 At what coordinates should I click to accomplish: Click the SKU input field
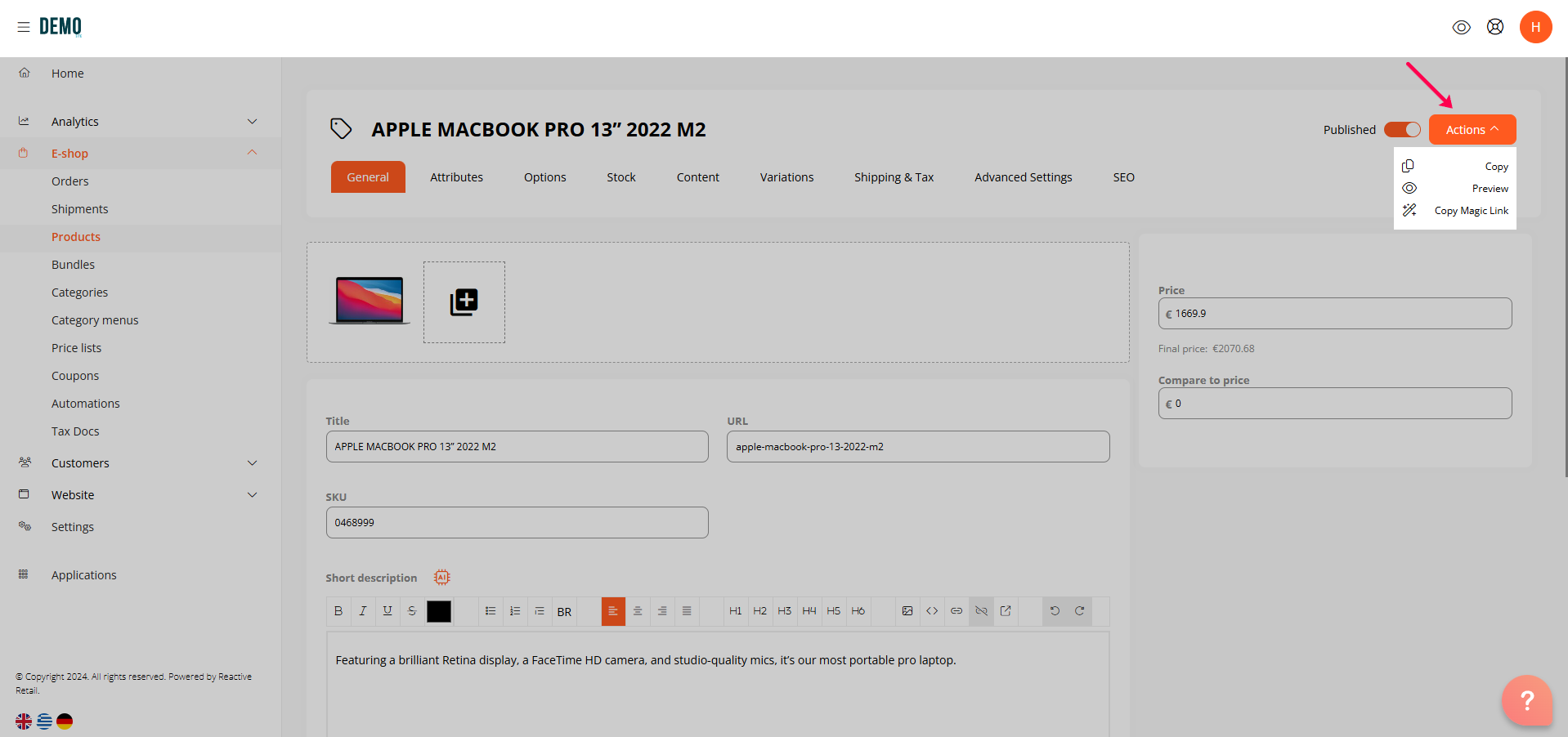click(x=517, y=523)
